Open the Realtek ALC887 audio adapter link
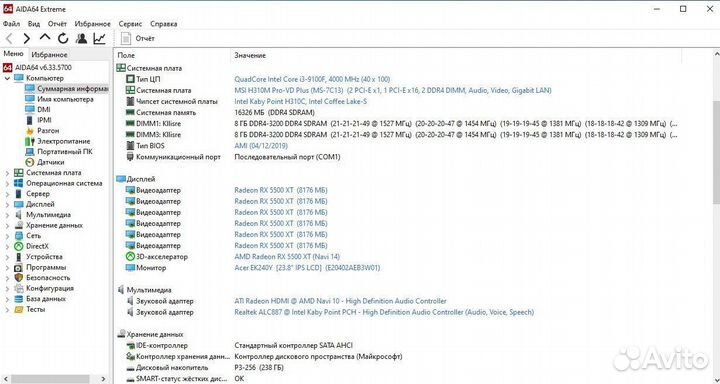The width and height of the screenshot is (720, 384). [x=384, y=312]
